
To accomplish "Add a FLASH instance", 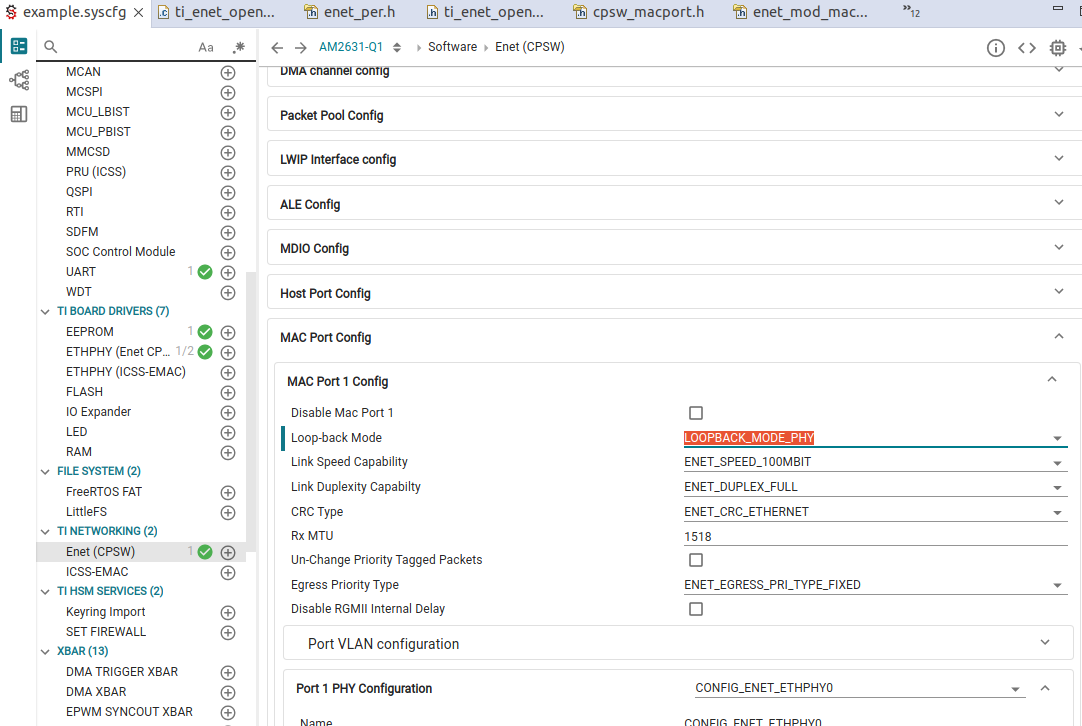I will 228,393.
